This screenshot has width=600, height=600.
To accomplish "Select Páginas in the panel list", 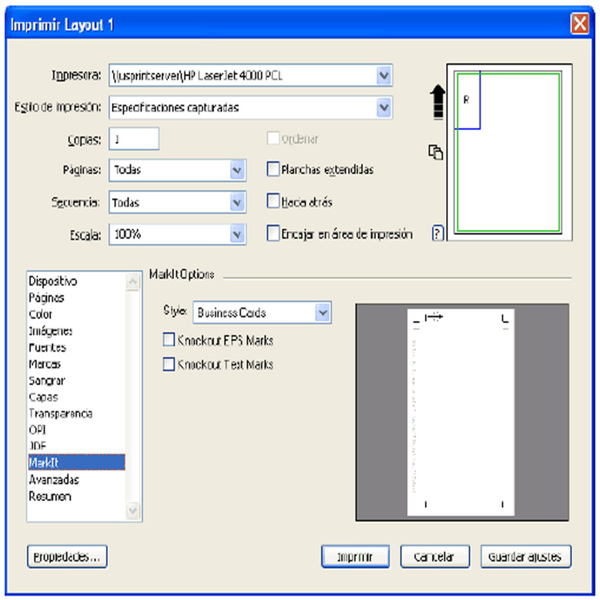I will 77,298.
